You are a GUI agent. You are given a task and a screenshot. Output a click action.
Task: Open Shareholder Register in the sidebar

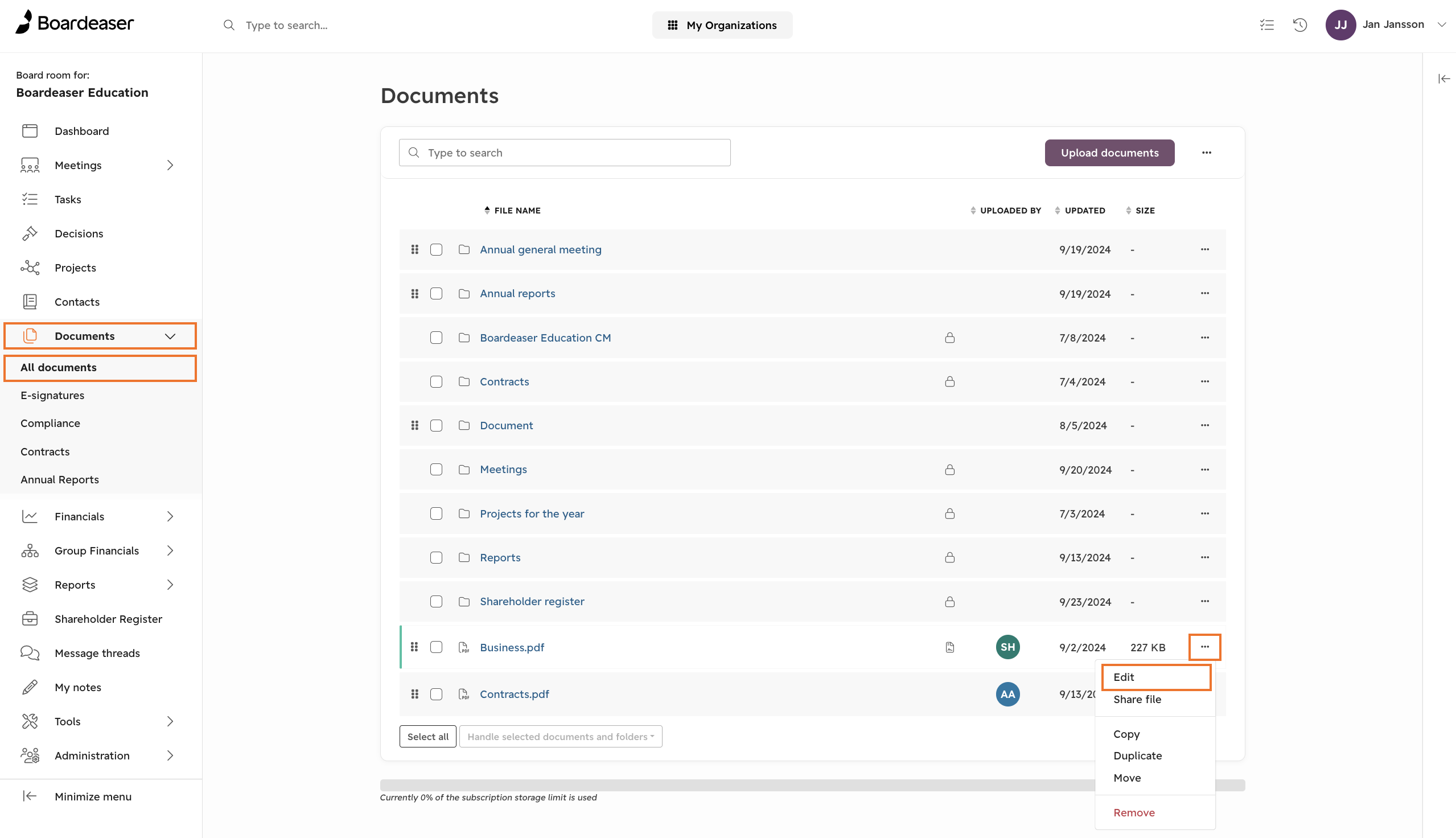tap(108, 619)
